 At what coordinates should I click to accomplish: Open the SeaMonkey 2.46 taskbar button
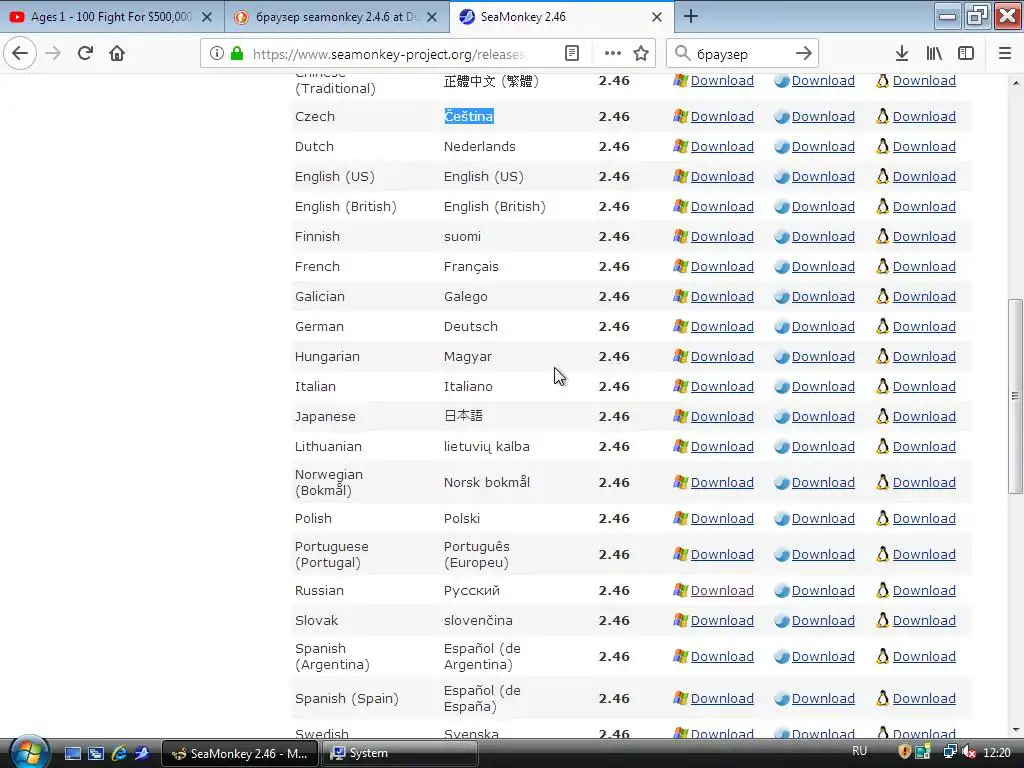[x=239, y=754]
